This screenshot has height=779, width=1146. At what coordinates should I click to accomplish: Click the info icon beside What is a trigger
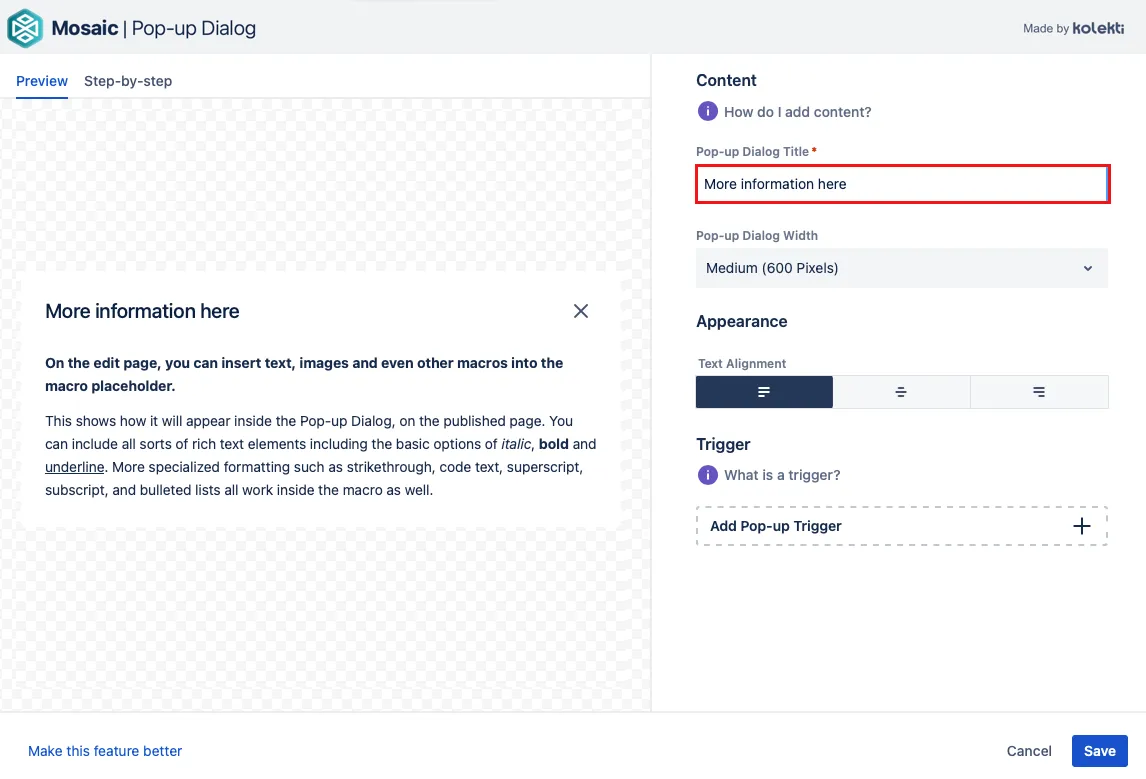tap(707, 475)
